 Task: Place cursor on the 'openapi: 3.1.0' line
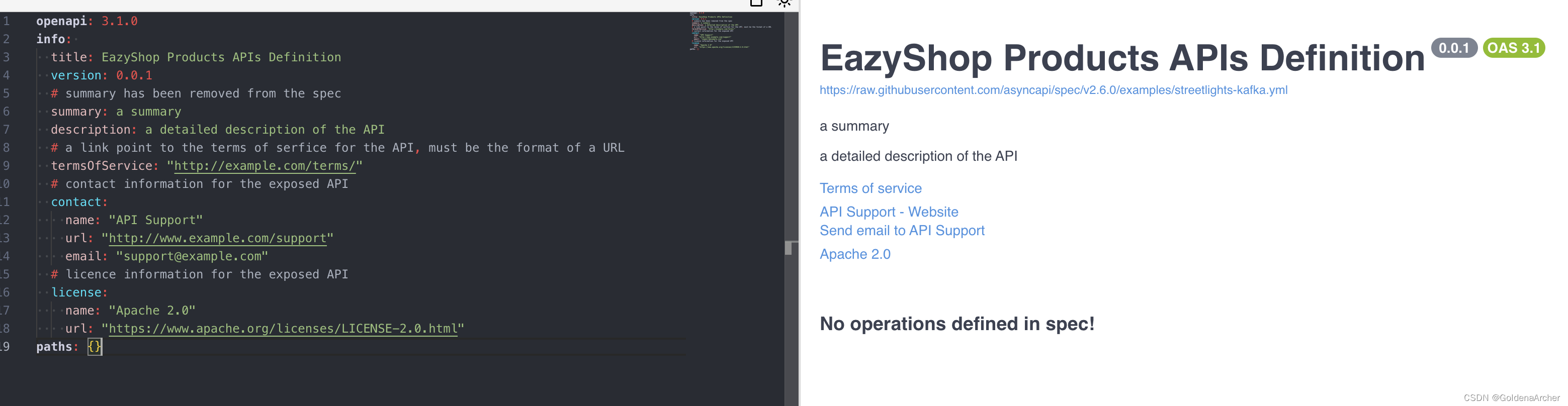click(86, 21)
